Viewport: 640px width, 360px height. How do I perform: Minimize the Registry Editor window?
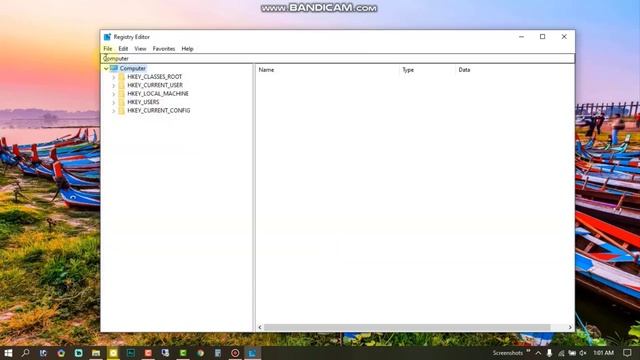coord(521,37)
